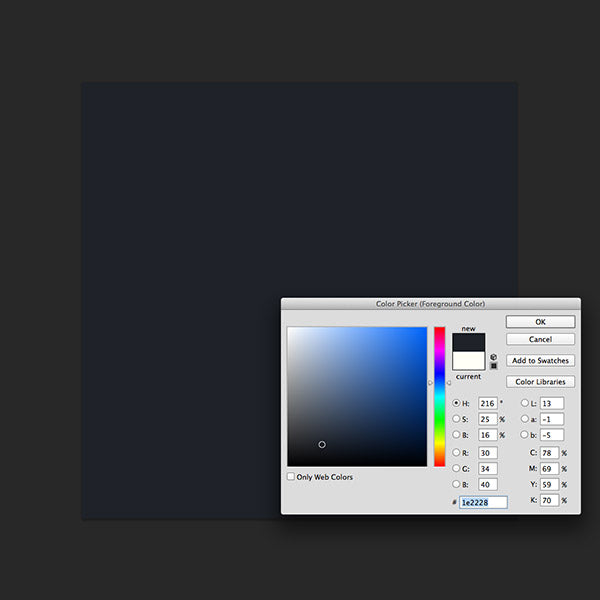The image size is (600, 600).
Task: Click the hue field showing 216
Action: tap(488, 403)
